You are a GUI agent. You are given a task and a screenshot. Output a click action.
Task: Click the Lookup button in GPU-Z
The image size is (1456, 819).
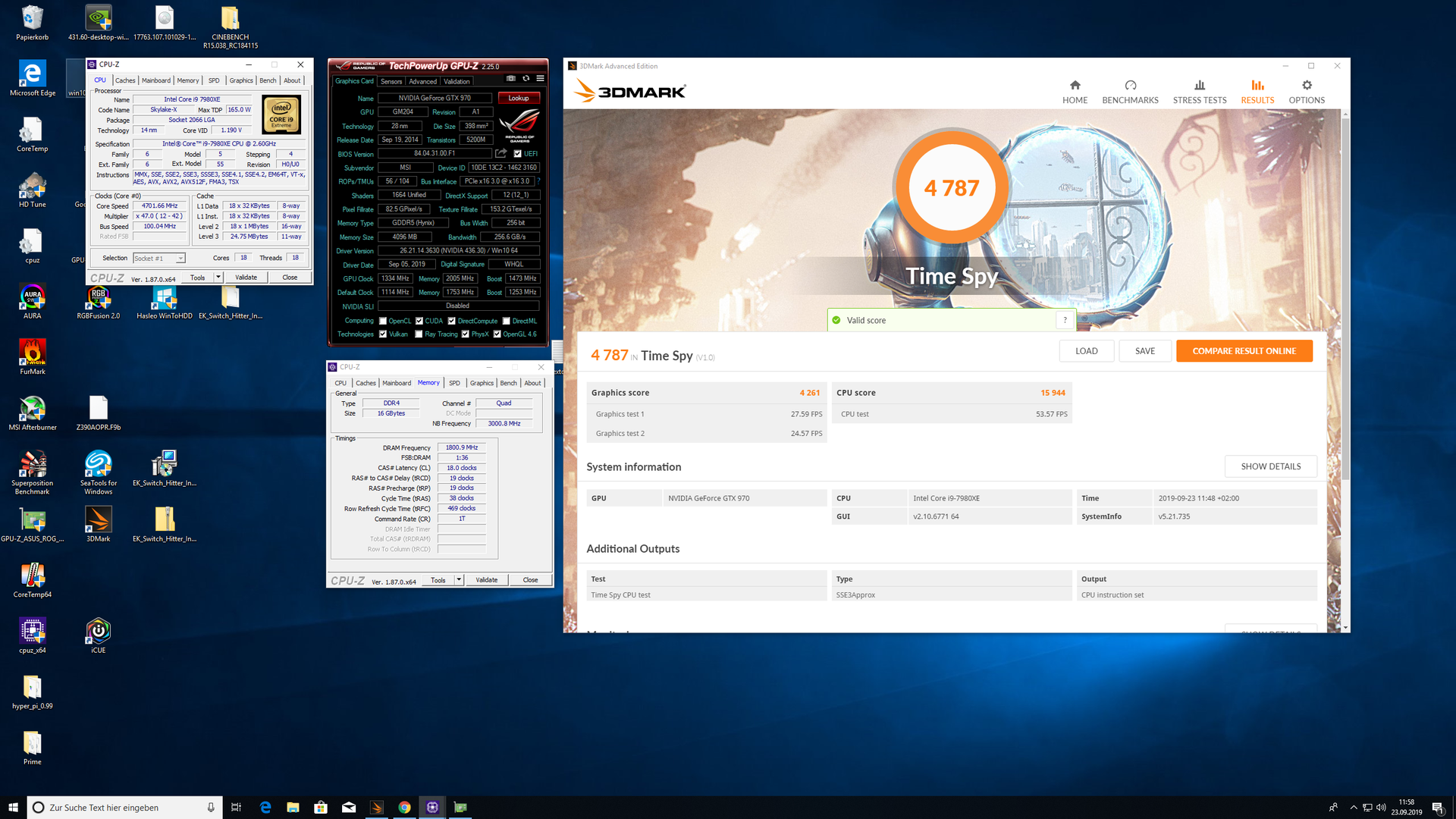click(519, 98)
